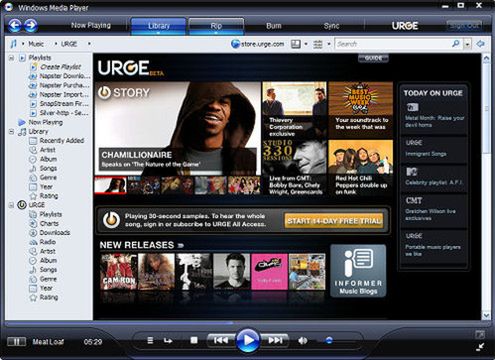Click the search magnifier icon
The image size is (495, 360).
point(456,44)
